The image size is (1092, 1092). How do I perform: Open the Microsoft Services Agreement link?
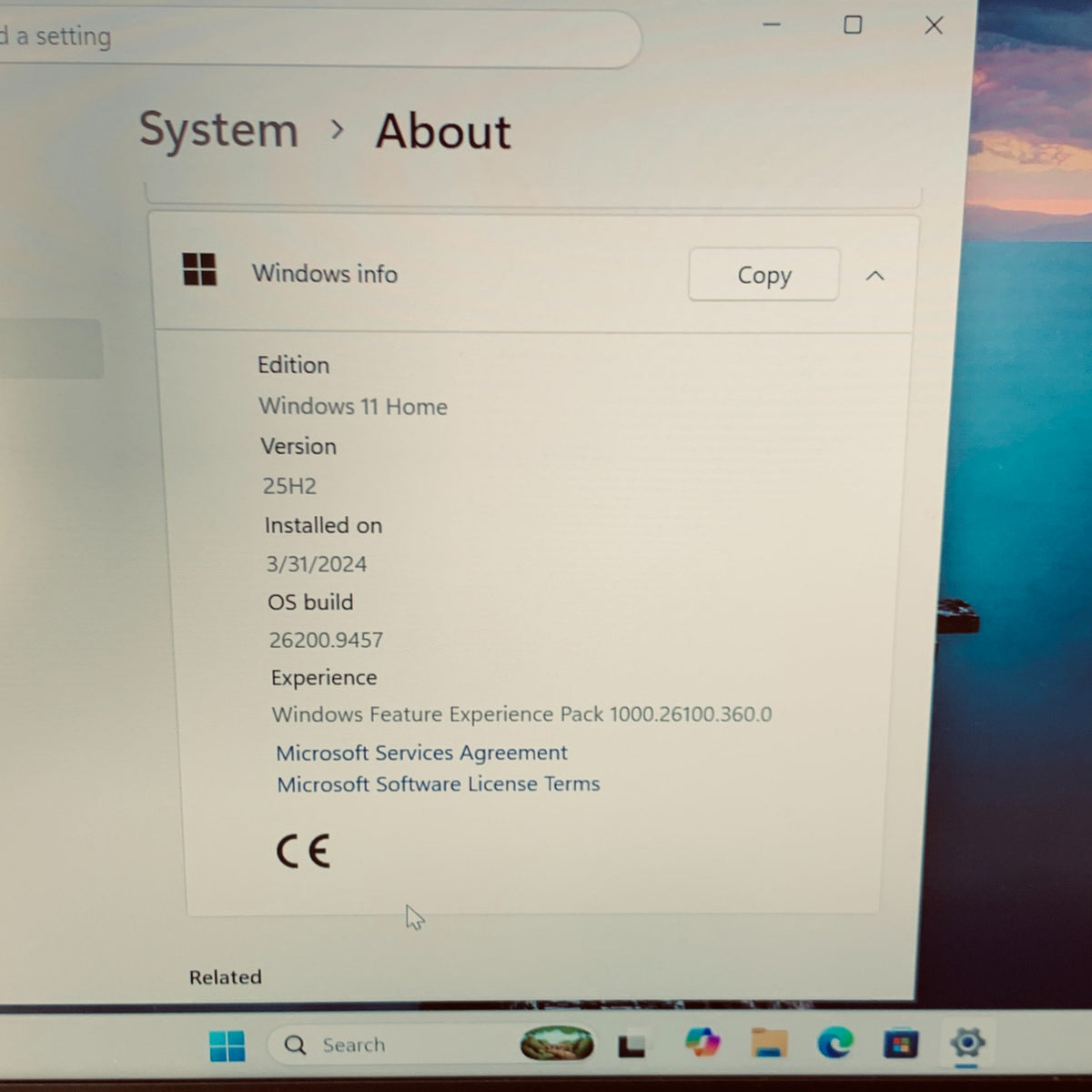tap(421, 753)
